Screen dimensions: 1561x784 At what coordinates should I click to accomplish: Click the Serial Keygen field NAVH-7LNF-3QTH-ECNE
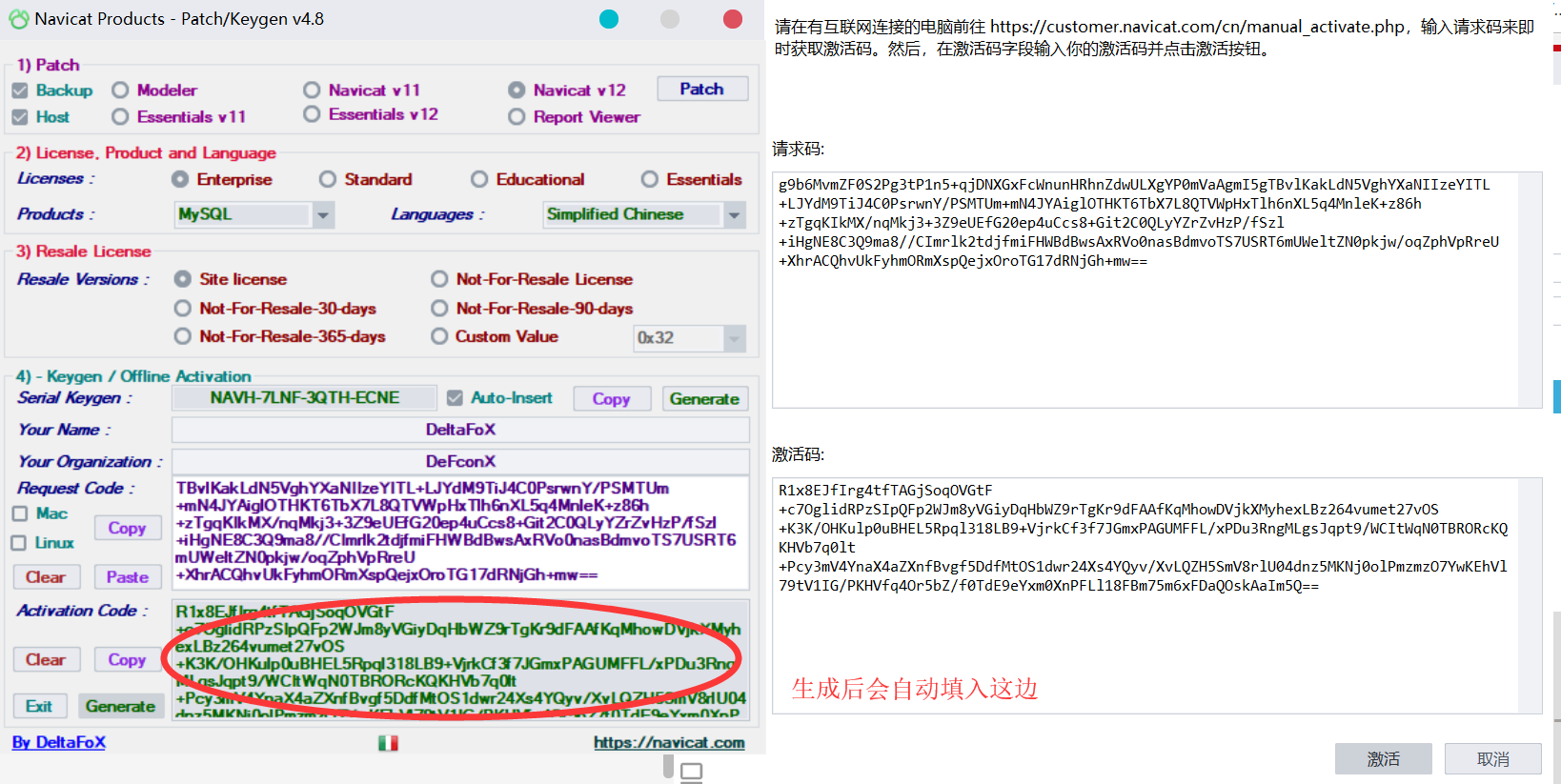click(x=304, y=398)
